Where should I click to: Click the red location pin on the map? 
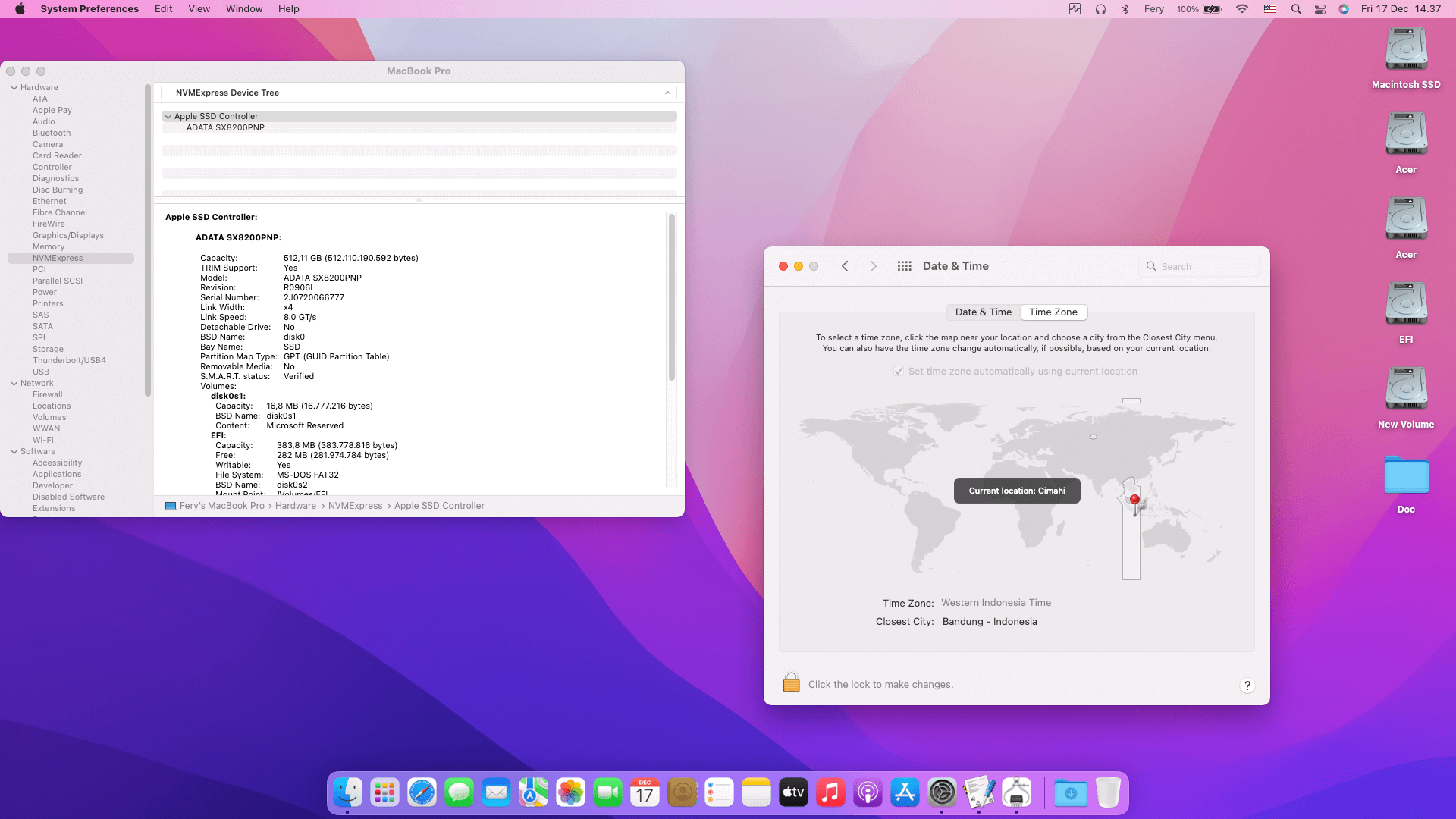point(1134,500)
